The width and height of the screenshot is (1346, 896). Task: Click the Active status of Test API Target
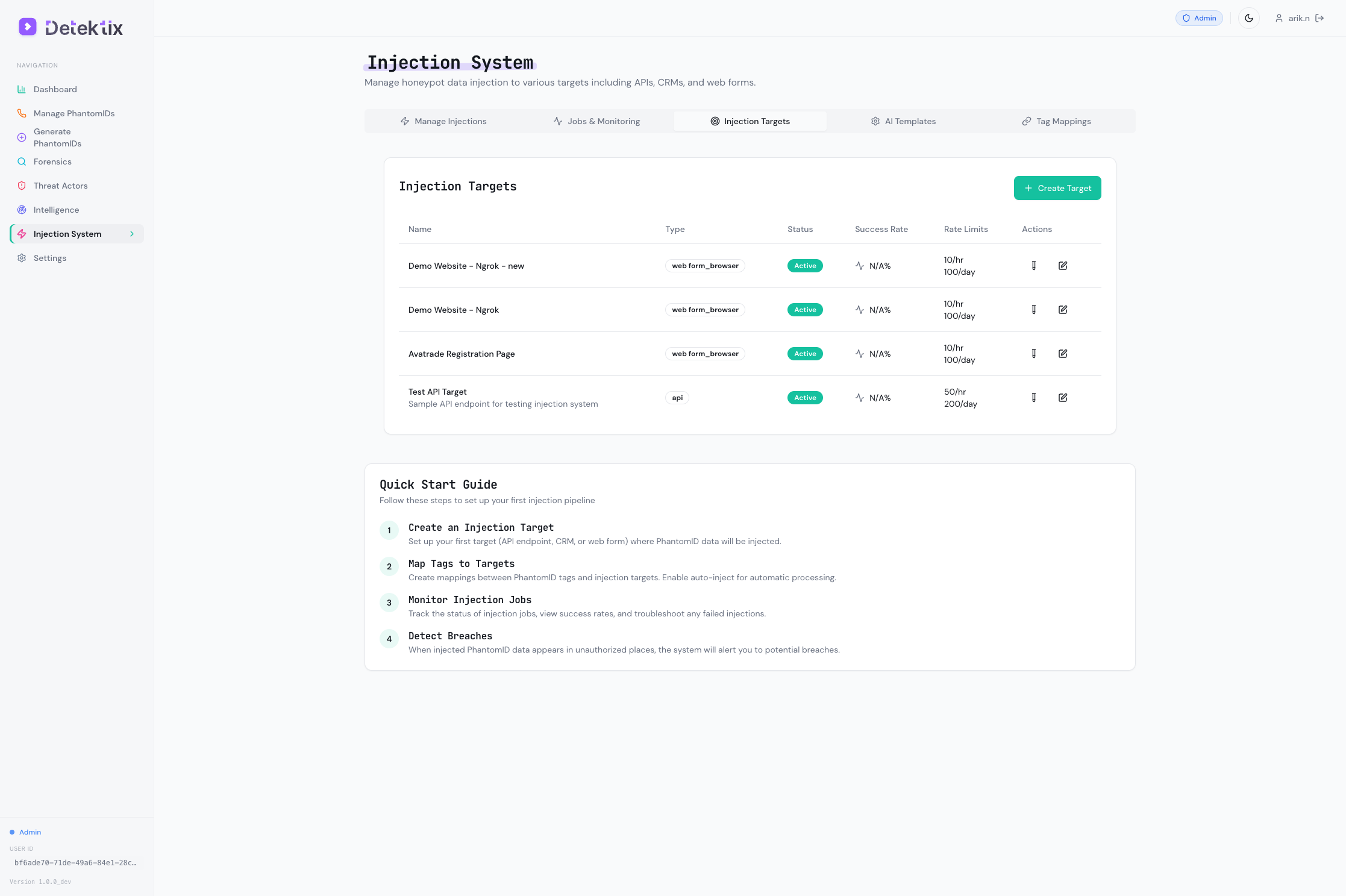(x=805, y=398)
